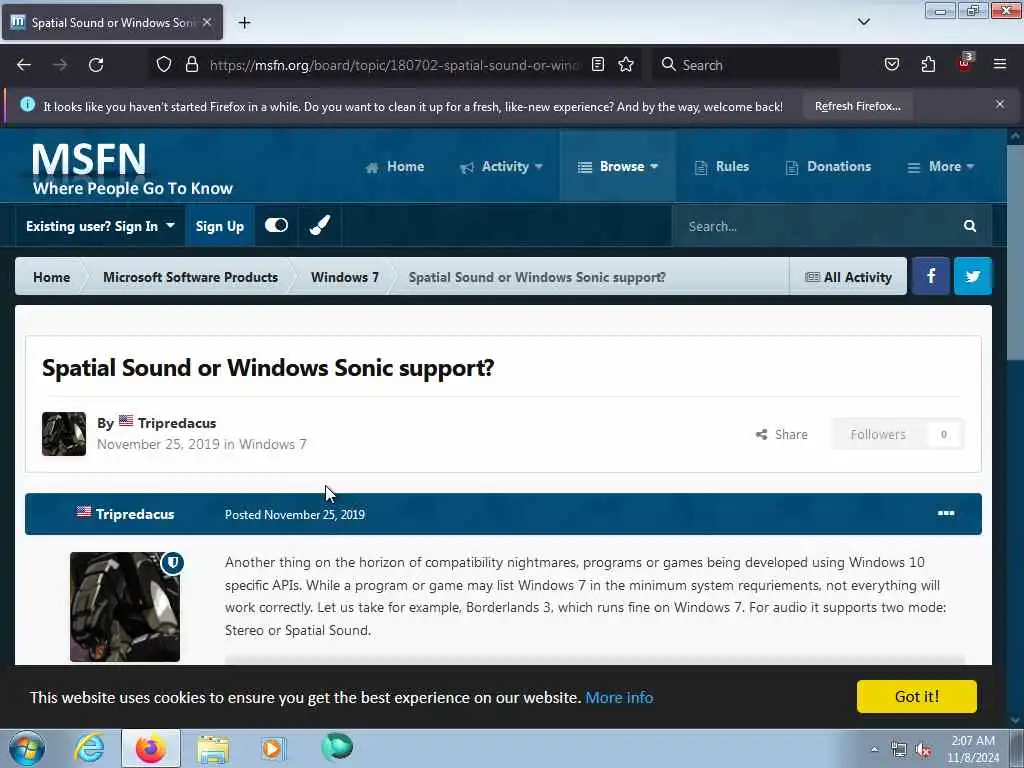
Task: Click the Refresh Firefox... button
Action: pyautogui.click(x=857, y=106)
